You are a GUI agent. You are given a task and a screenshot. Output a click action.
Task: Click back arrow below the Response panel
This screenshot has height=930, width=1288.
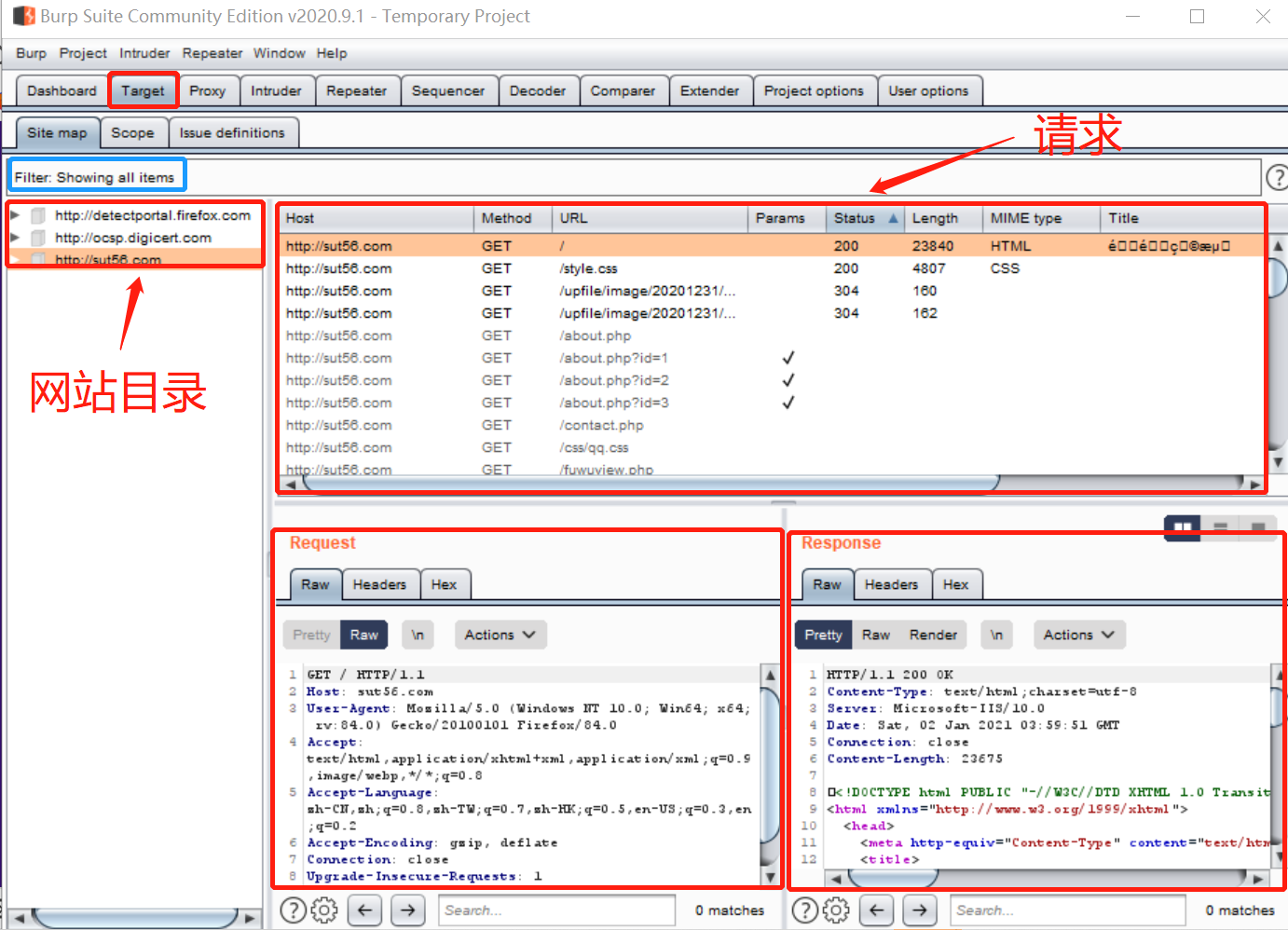pyautogui.click(x=876, y=909)
